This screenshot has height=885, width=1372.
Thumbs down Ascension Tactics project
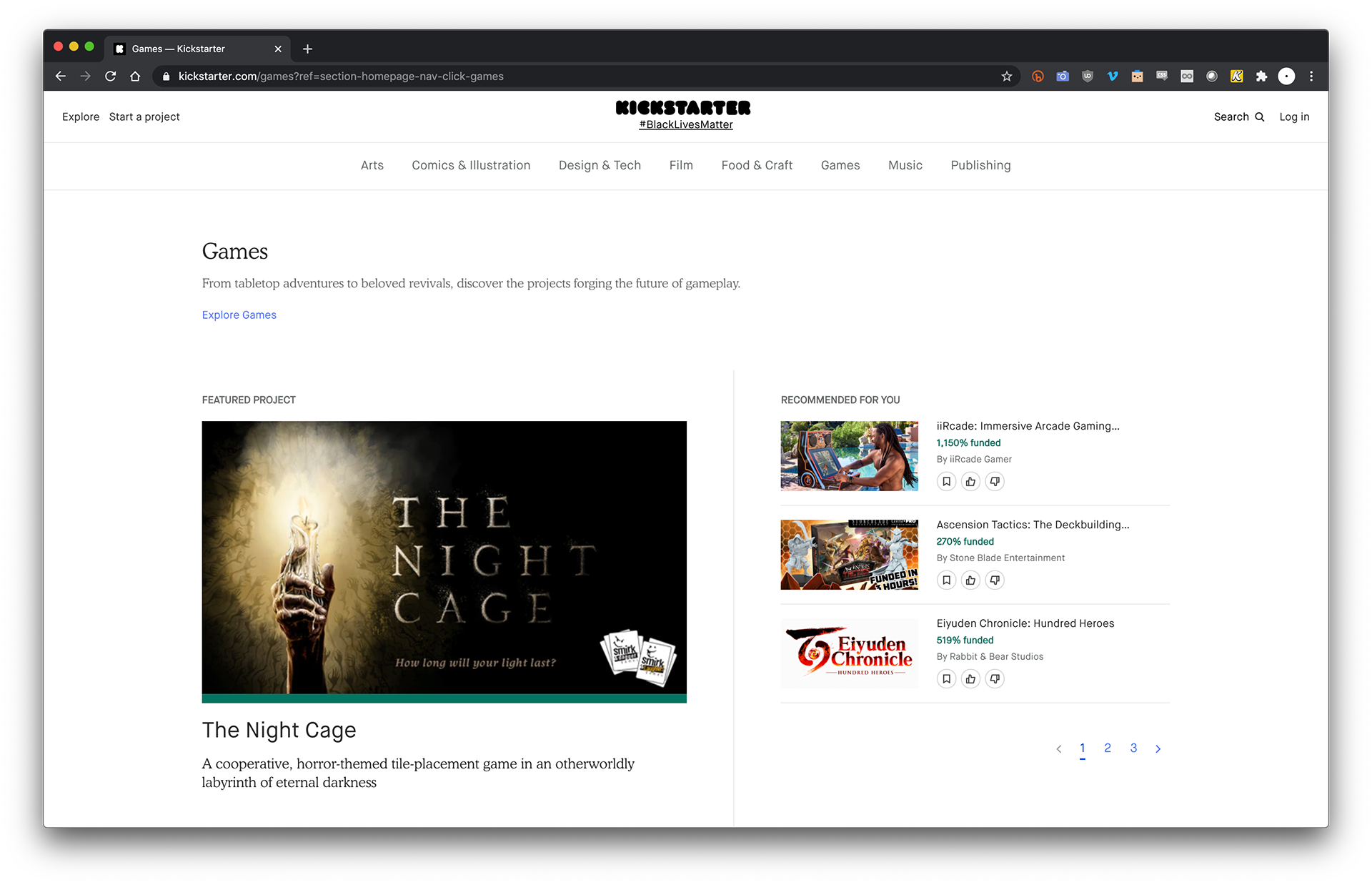click(995, 580)
